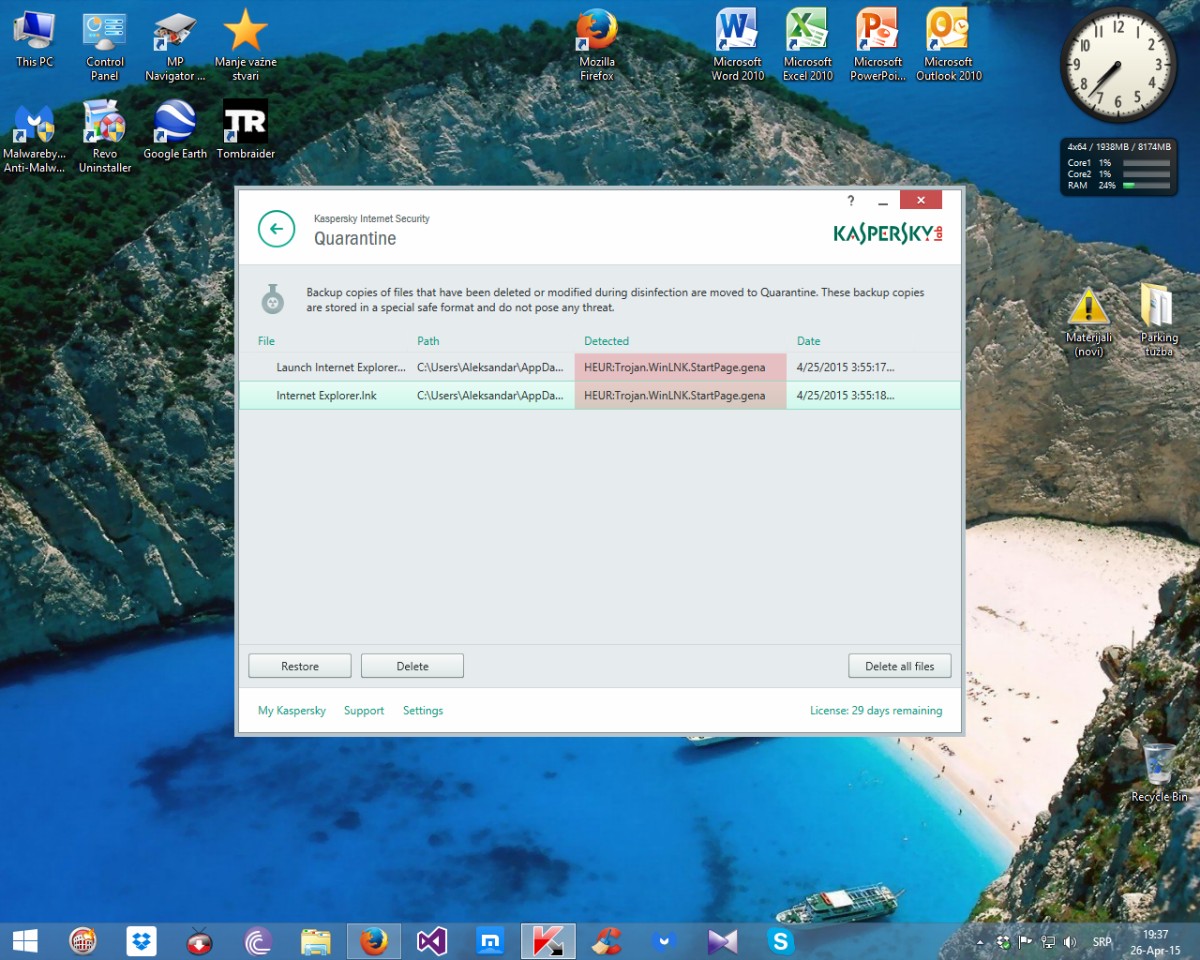Click the quarantine biohazard flask icon
Viewport: 1200px width, 960px height.
coord(273,298)
